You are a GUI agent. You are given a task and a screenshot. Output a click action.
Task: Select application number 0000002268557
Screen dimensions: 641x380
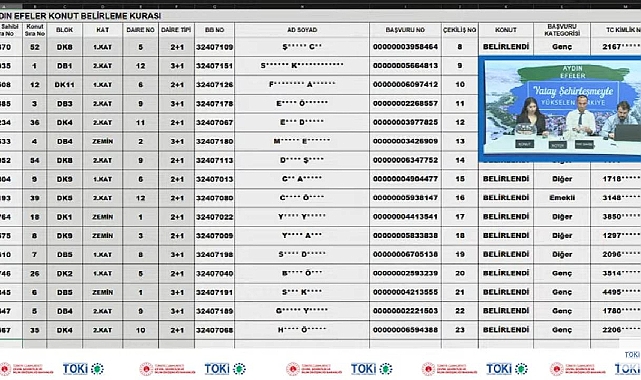[x=405, y=104]
